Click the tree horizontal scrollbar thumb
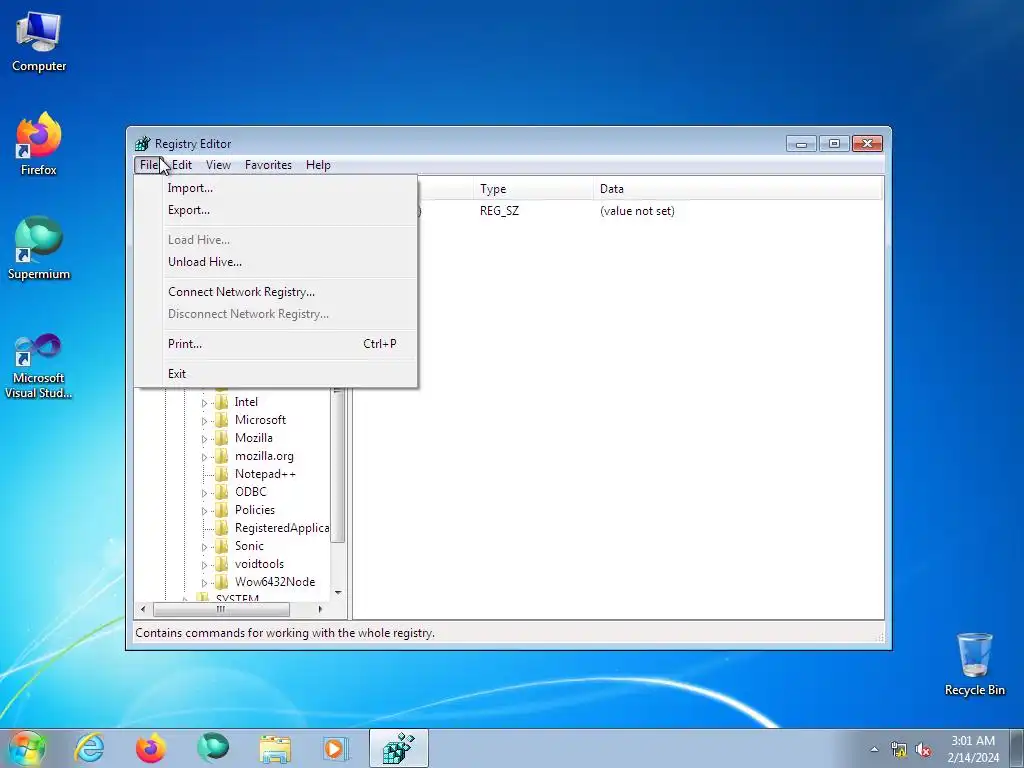The height and width of the screenshot is (768, 1024). point(221,609)
